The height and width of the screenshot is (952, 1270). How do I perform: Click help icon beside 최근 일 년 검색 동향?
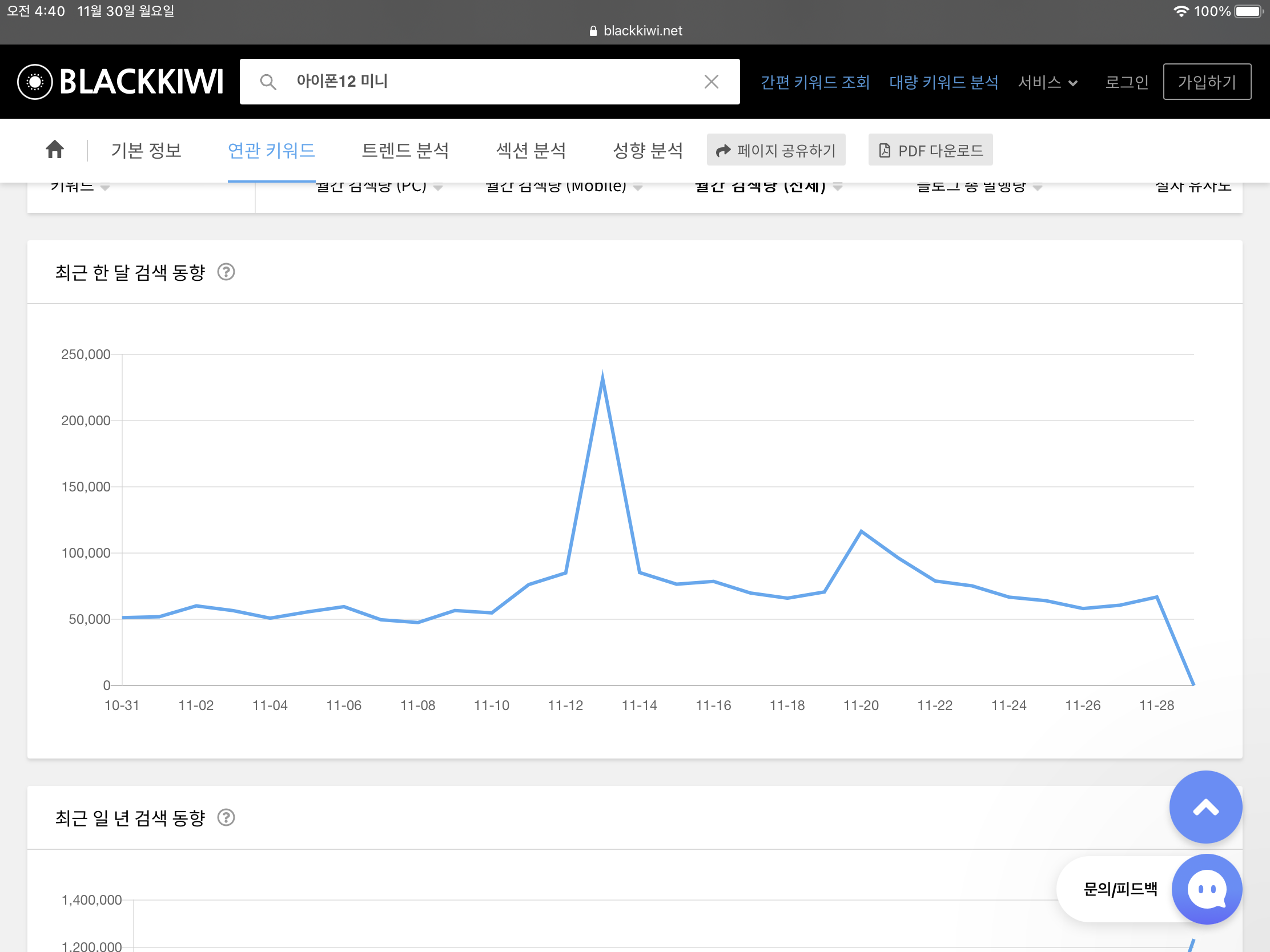tap(226, 817)
